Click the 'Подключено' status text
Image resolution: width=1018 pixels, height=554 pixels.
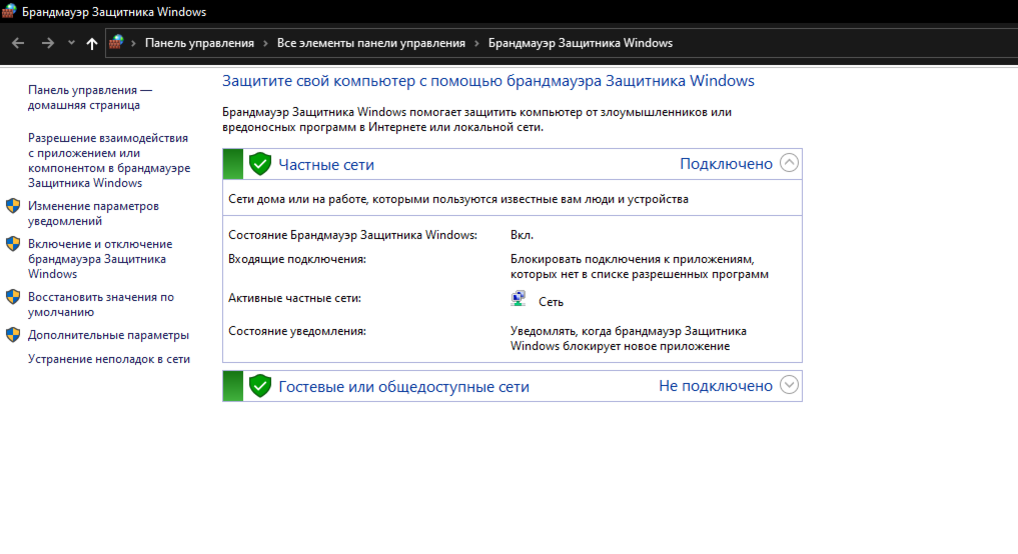[726, 164]
